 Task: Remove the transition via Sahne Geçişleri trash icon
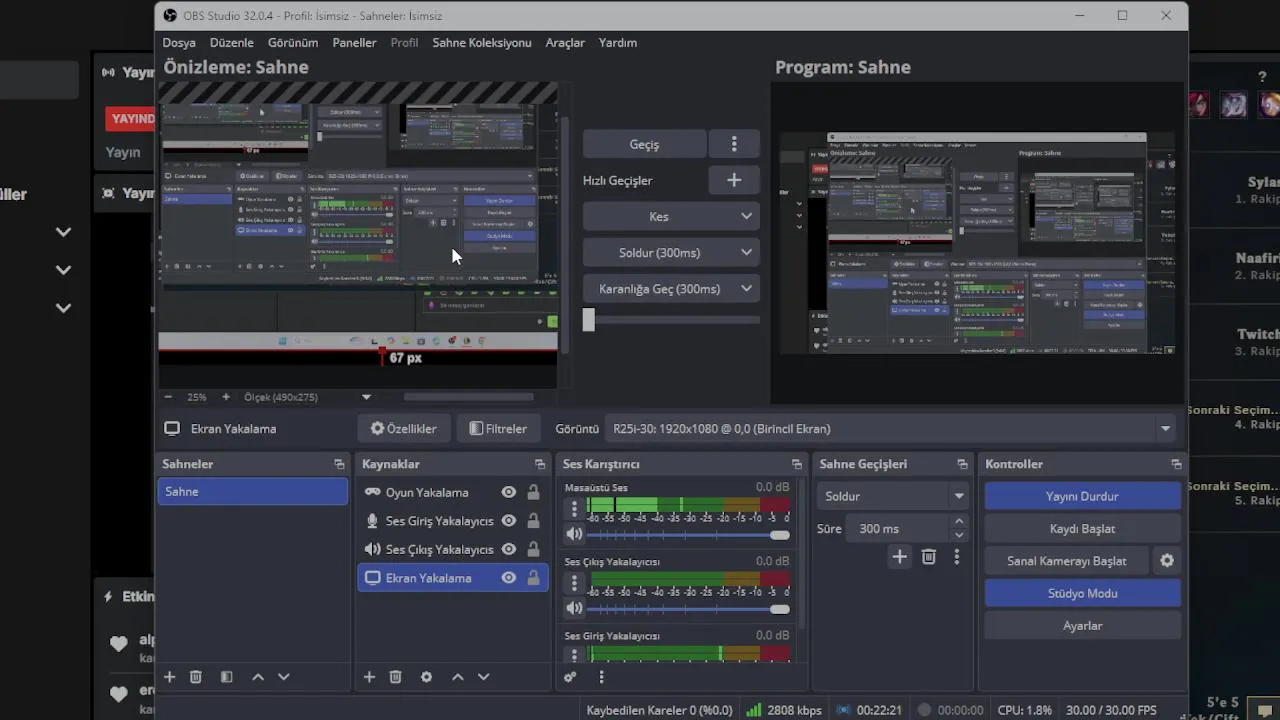point(928,557)
